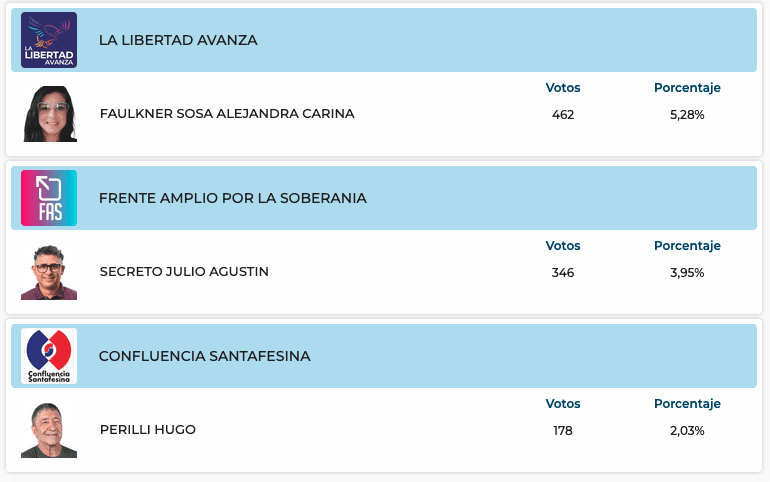Click Votos label above 462

(x=563, y=88)
